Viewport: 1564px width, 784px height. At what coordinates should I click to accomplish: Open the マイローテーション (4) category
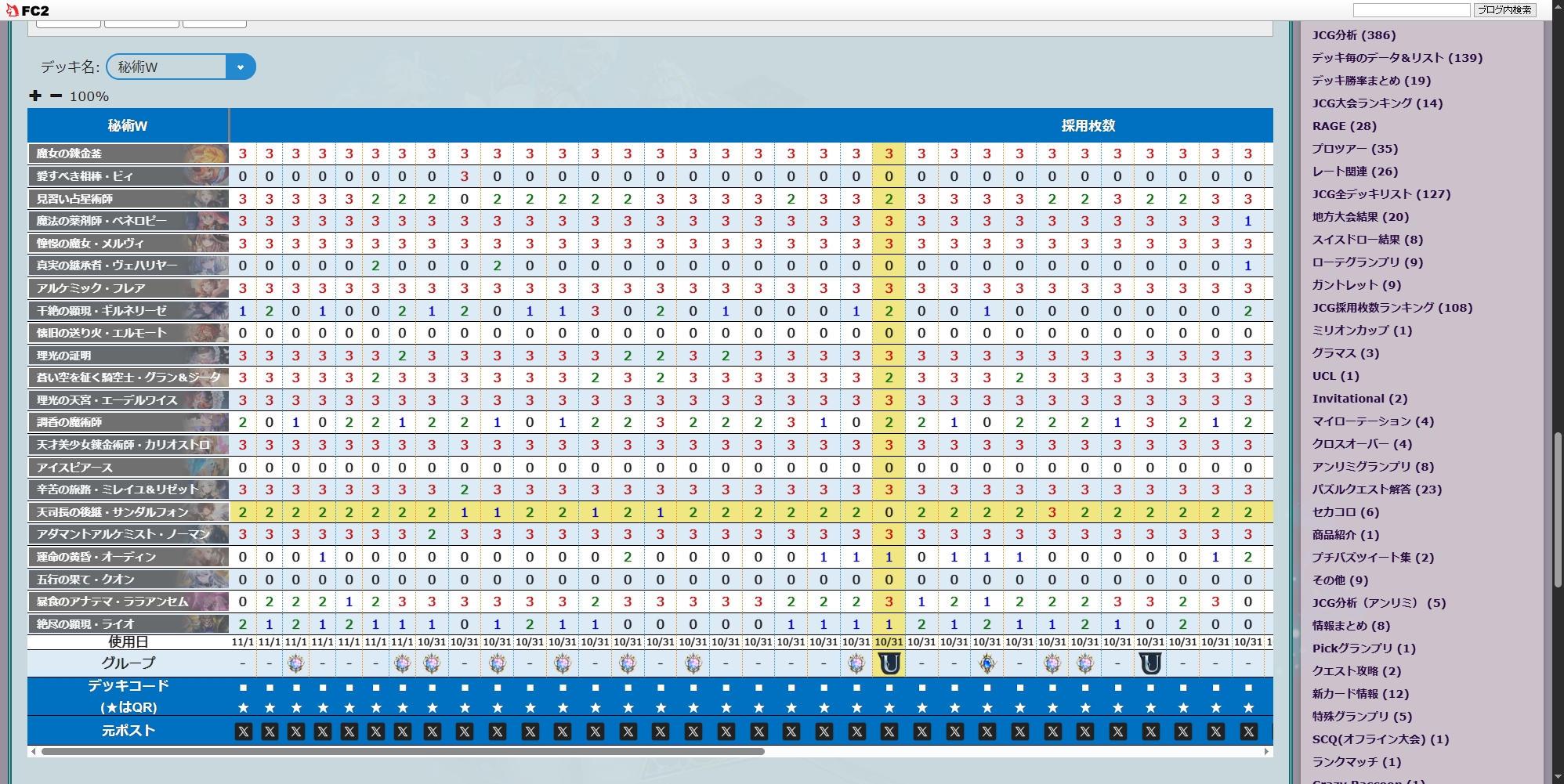click(1374, 421)
